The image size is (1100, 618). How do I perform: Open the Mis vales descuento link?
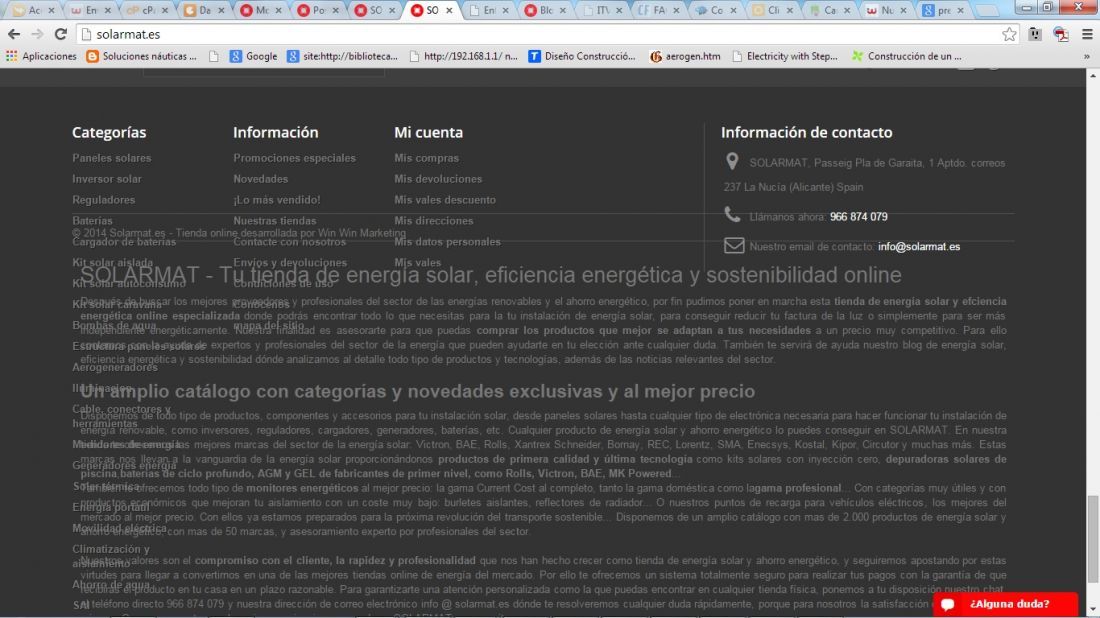click(445, 201)
